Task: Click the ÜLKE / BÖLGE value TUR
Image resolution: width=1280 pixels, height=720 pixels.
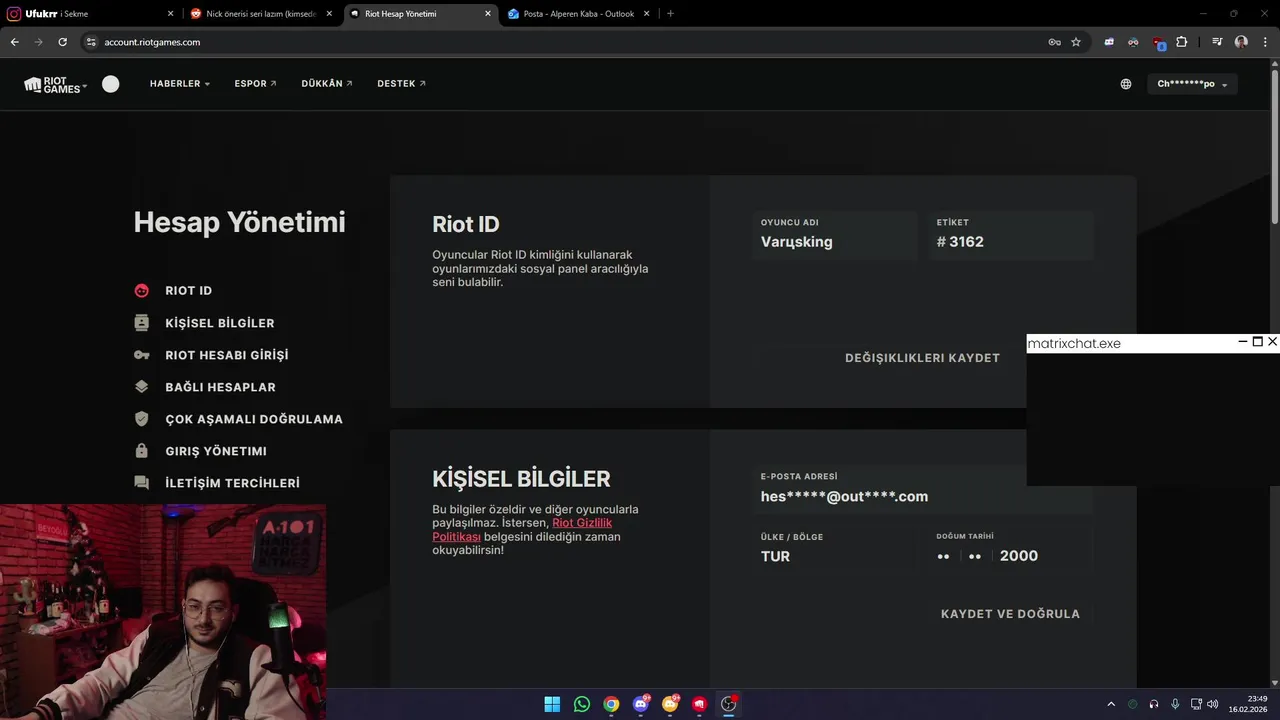Action: pos(775,556)
